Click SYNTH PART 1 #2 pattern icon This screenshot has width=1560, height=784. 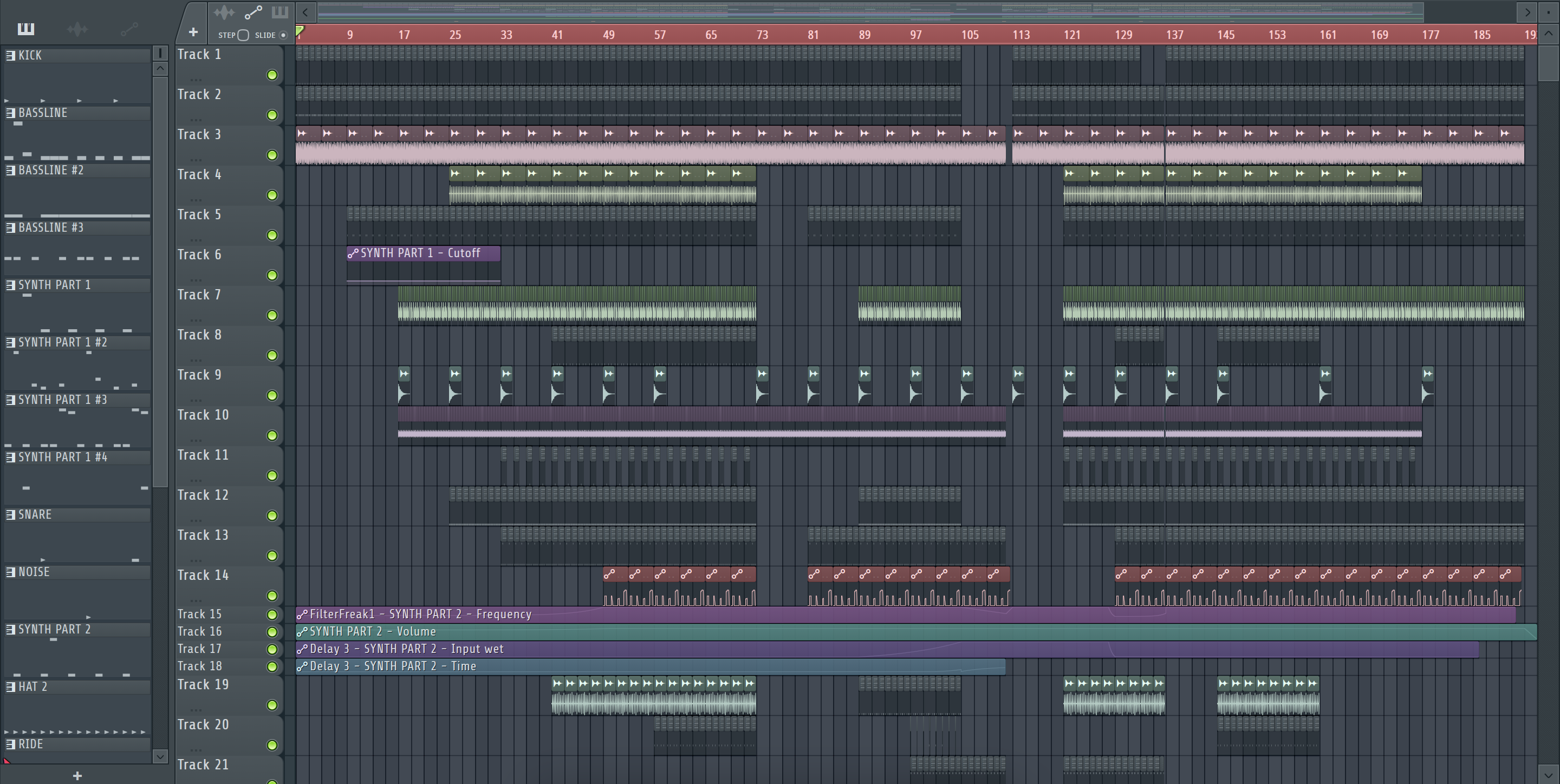pyautogui.click(x=10, y=343)
